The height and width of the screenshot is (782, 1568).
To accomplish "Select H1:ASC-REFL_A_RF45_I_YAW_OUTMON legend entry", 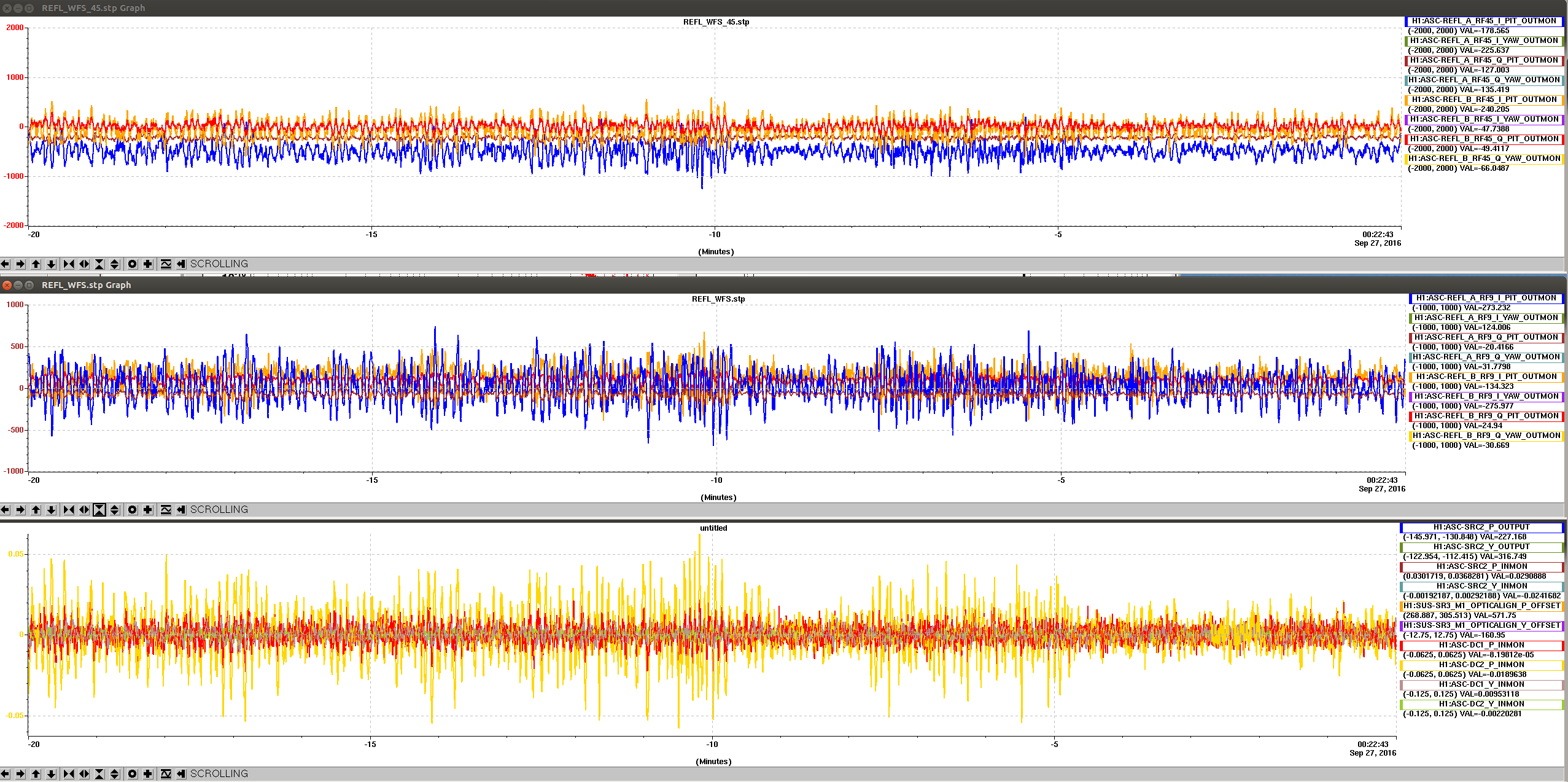I will coord(1484,41).
